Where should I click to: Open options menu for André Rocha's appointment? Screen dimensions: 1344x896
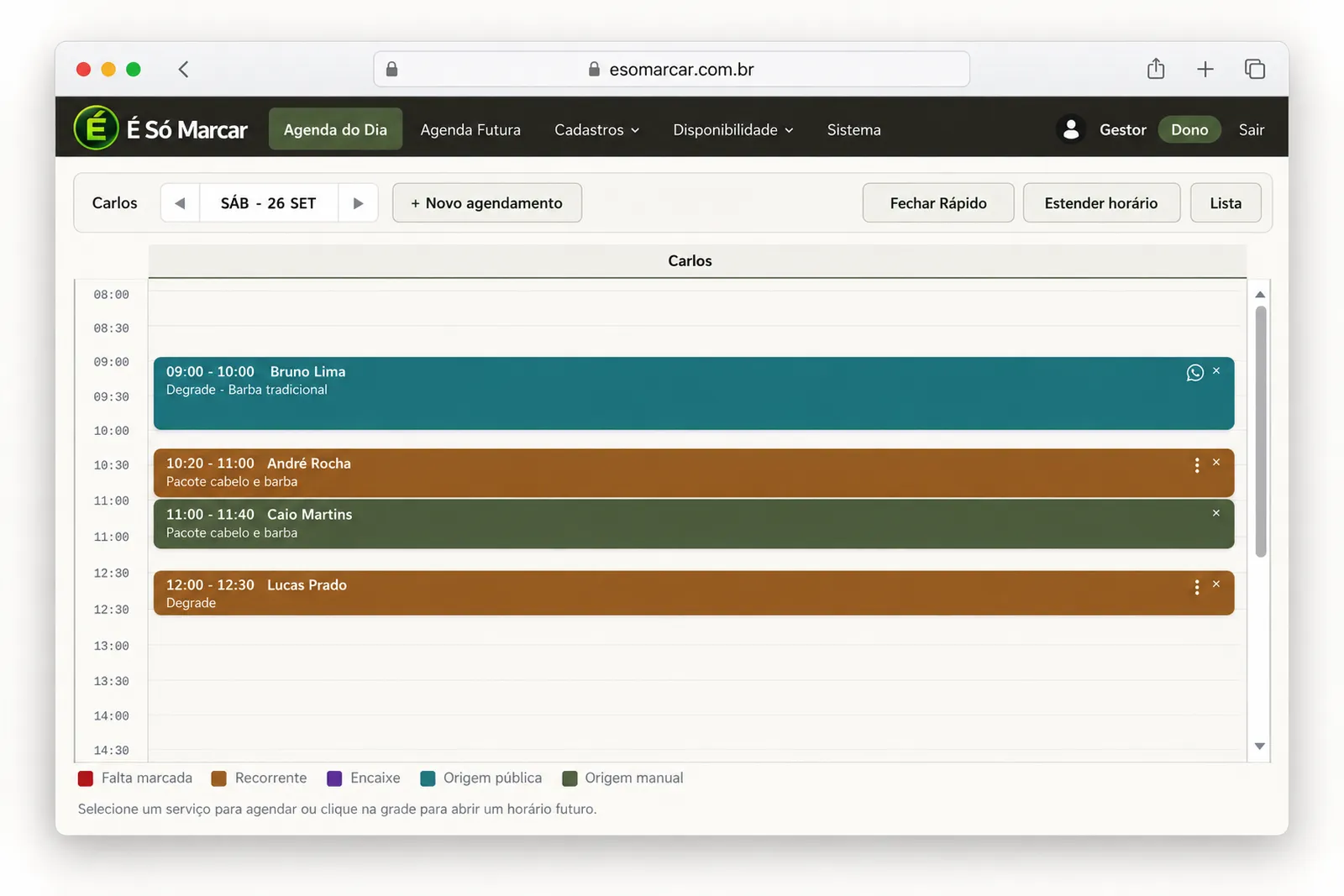pyautogui.click(x=1197, y=465)
